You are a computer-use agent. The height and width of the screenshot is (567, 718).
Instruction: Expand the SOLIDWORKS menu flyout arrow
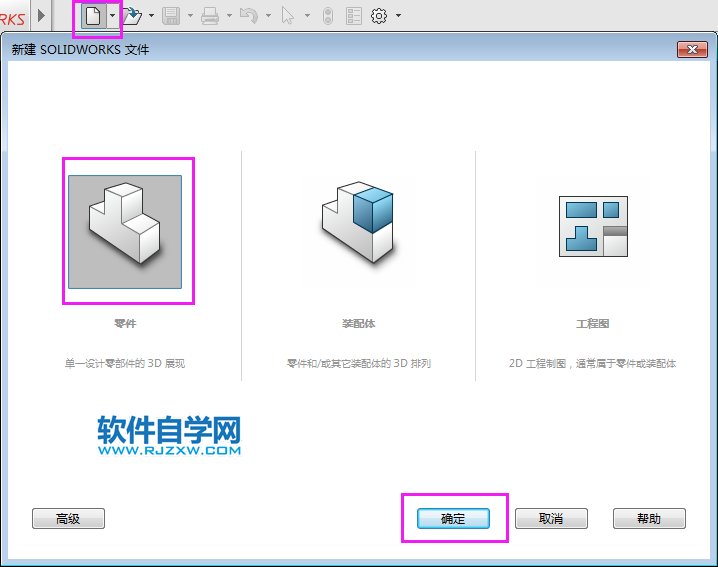(41, 16)
